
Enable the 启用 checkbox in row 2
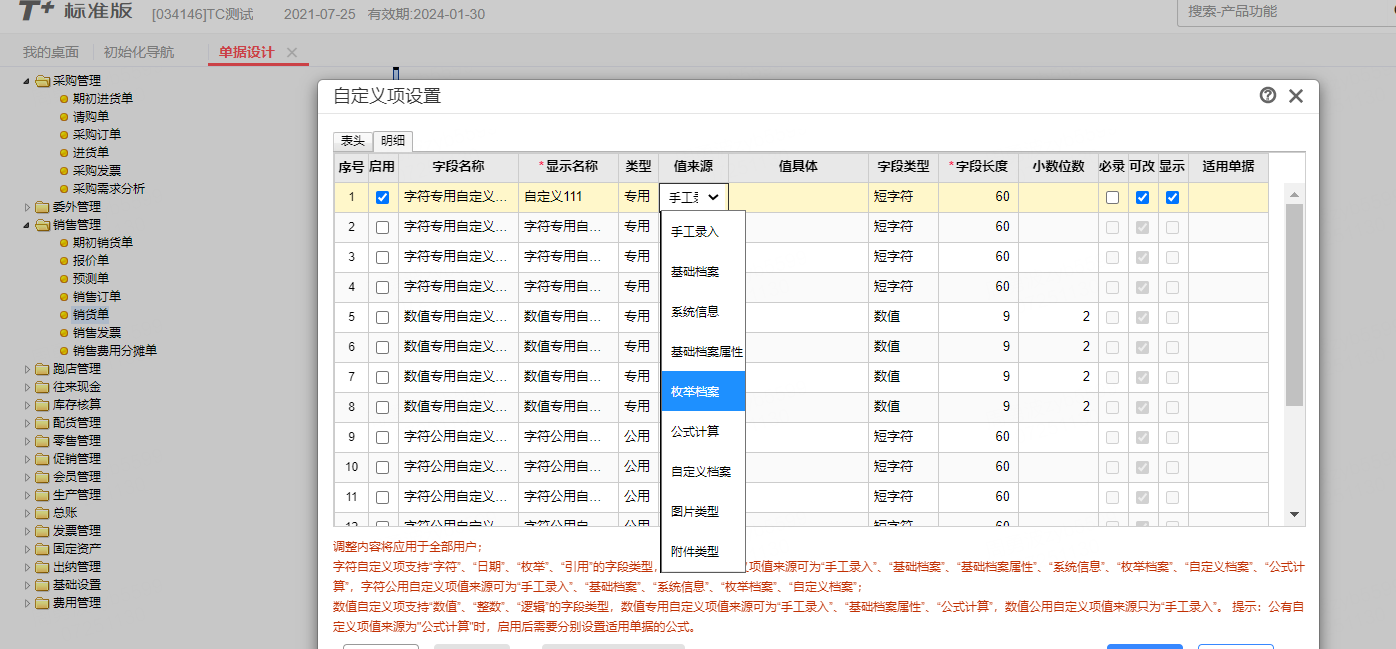pos(382,228)
